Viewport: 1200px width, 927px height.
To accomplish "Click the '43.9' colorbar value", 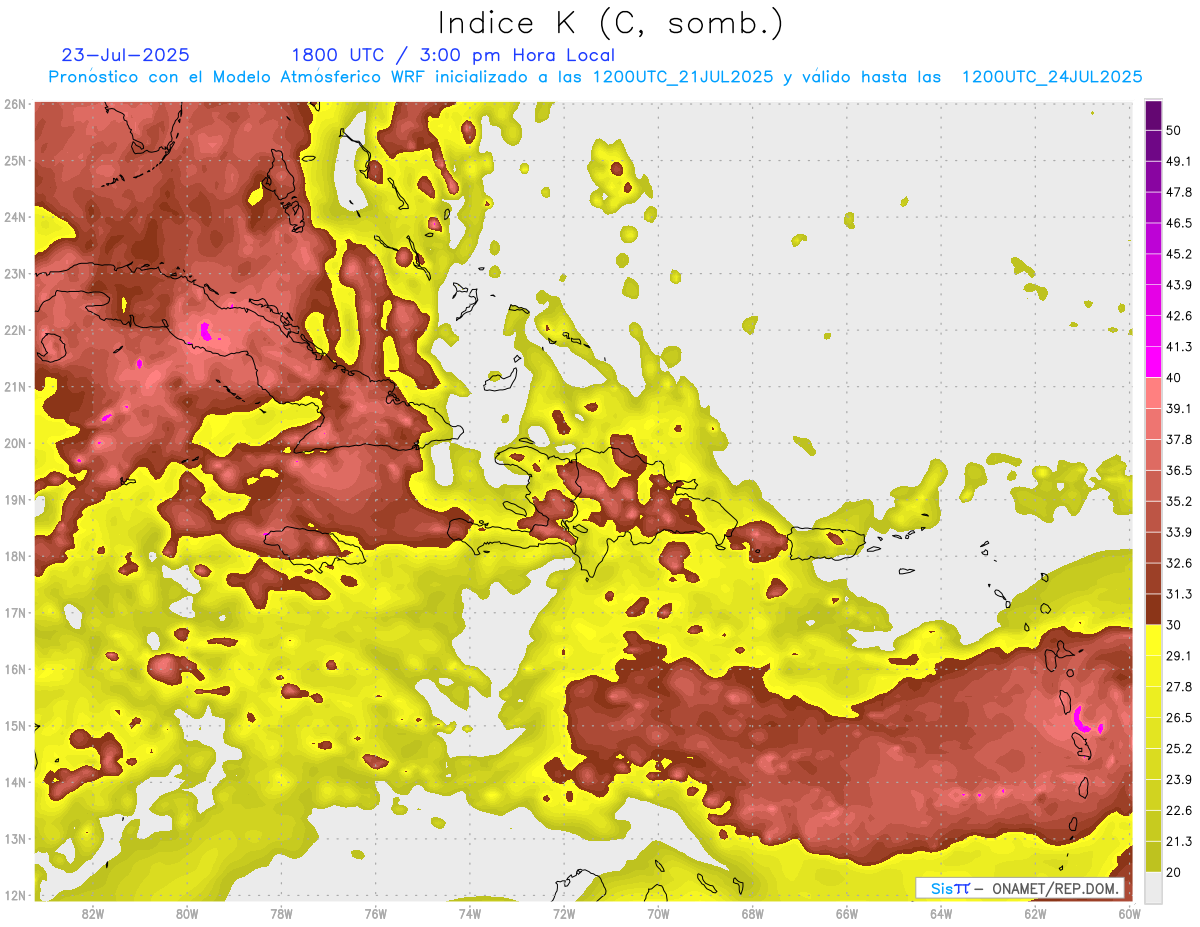I will [1180, 285].
